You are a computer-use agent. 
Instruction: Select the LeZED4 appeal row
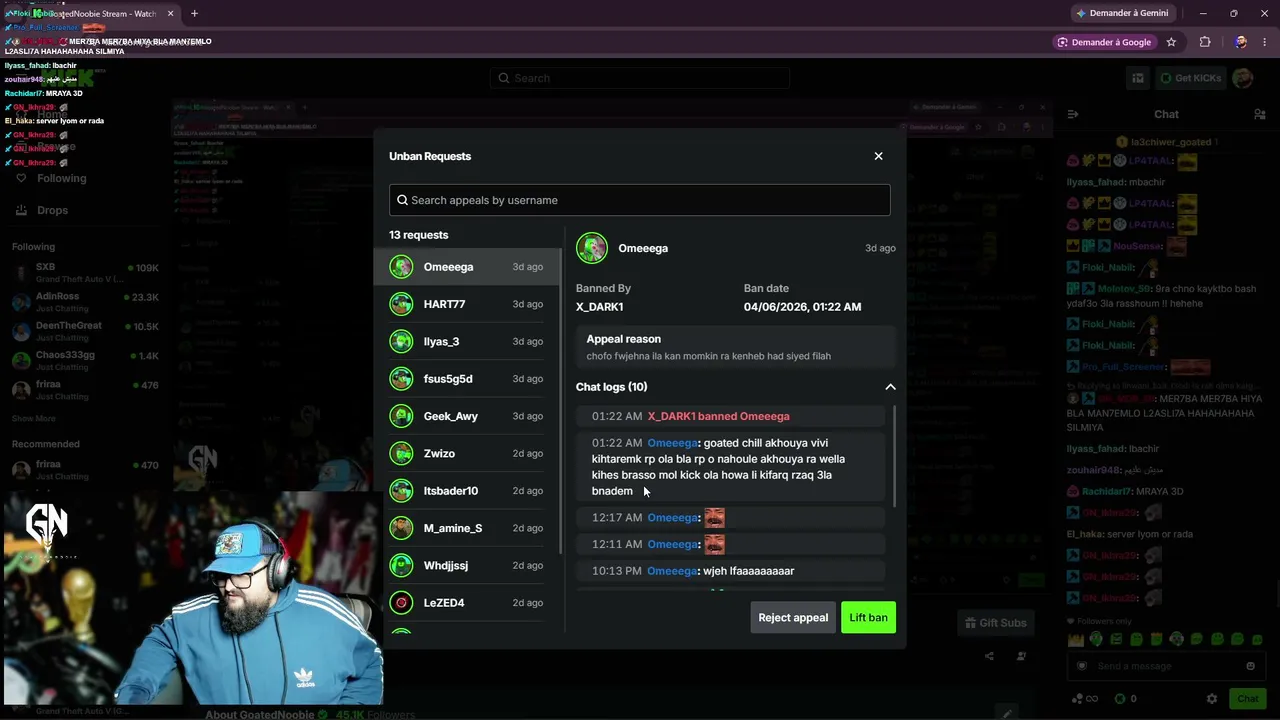click(467, 603)
